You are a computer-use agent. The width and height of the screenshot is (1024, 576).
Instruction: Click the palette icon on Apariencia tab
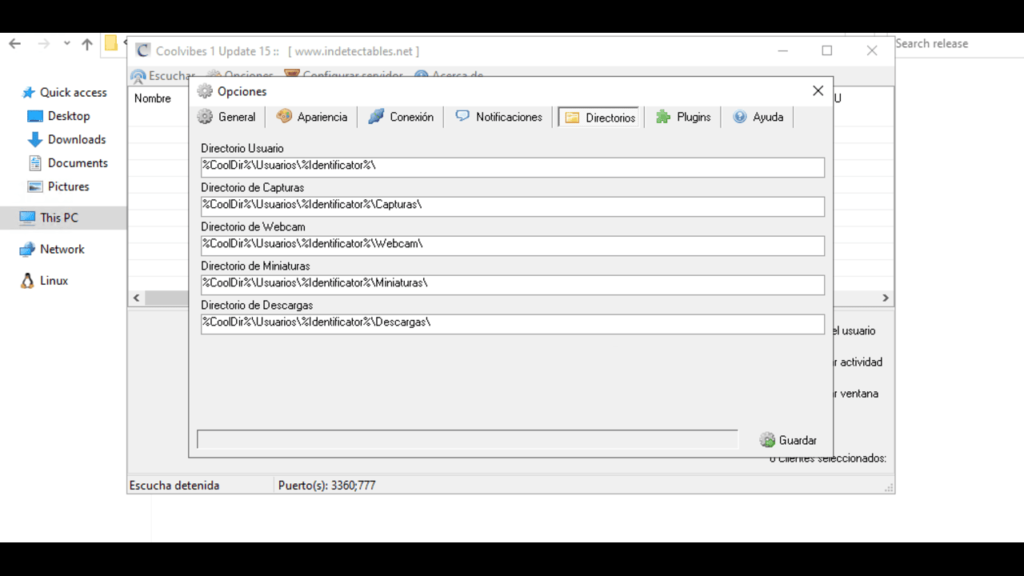coord(284,116)
